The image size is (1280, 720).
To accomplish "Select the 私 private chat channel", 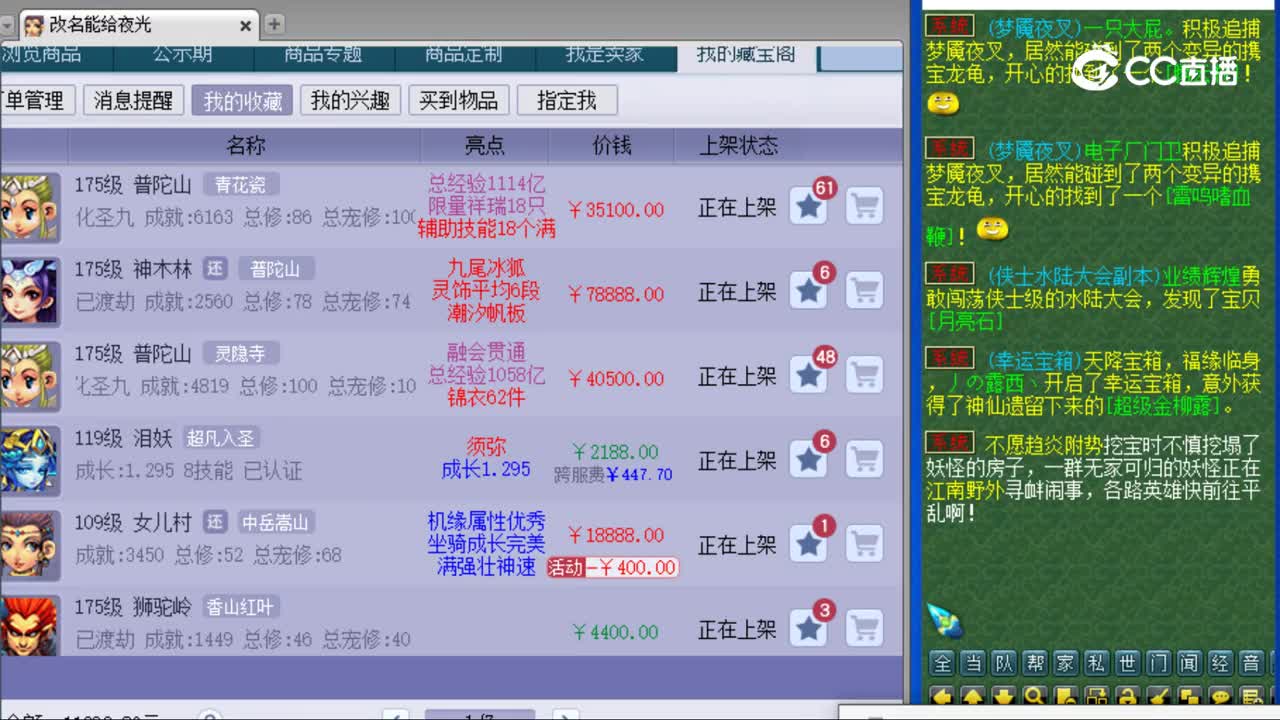I will point(1097,663).
